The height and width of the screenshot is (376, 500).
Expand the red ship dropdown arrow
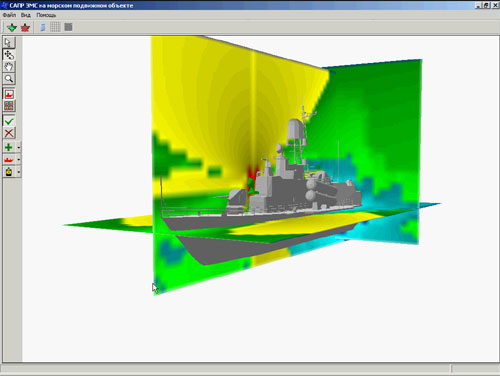(x=19, y=160)
